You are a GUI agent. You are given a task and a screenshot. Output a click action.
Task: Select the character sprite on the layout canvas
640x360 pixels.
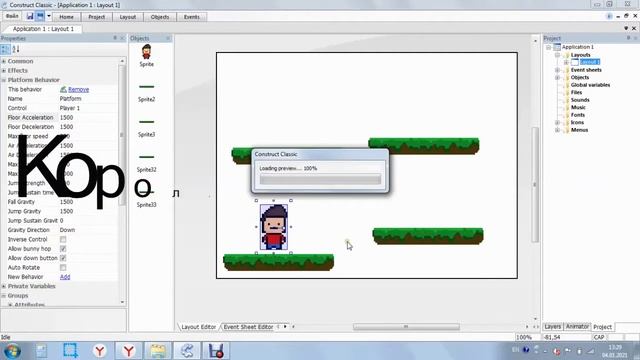click(x=274, y=227)
